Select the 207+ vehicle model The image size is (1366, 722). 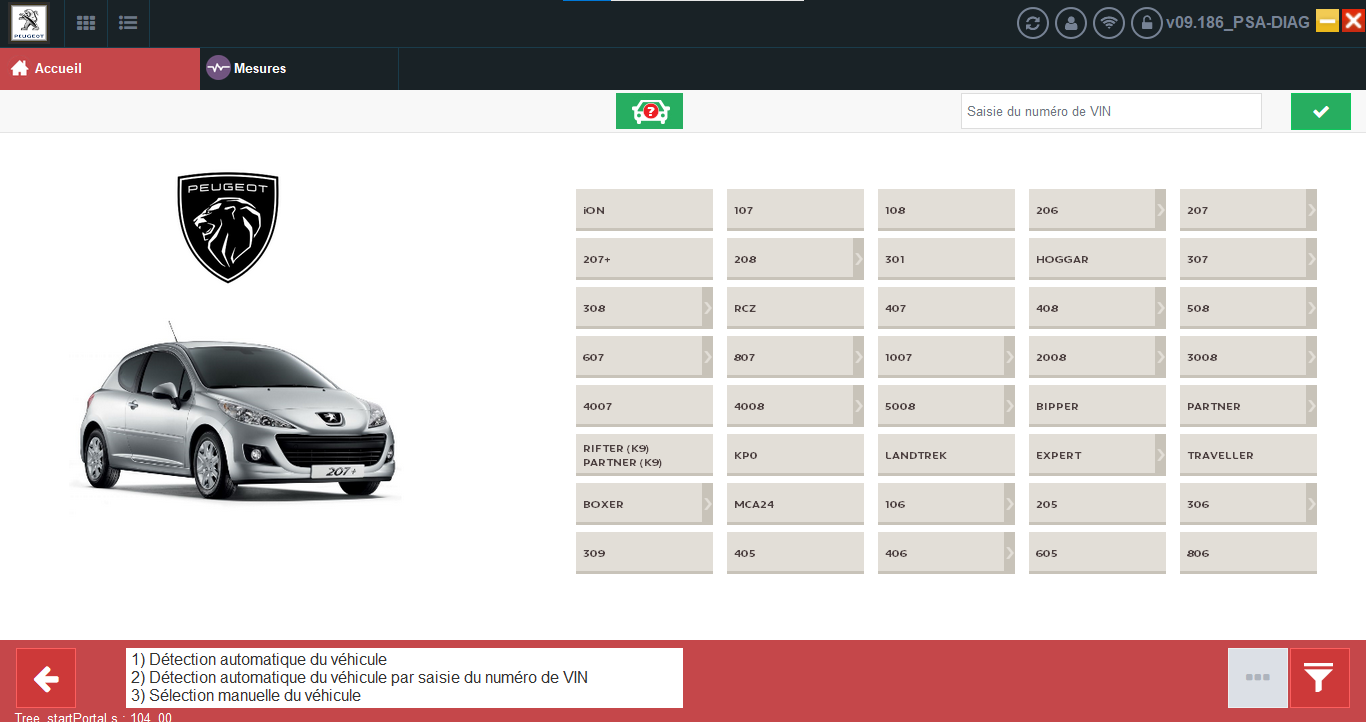pyautogui.click(x=644, y=259)
